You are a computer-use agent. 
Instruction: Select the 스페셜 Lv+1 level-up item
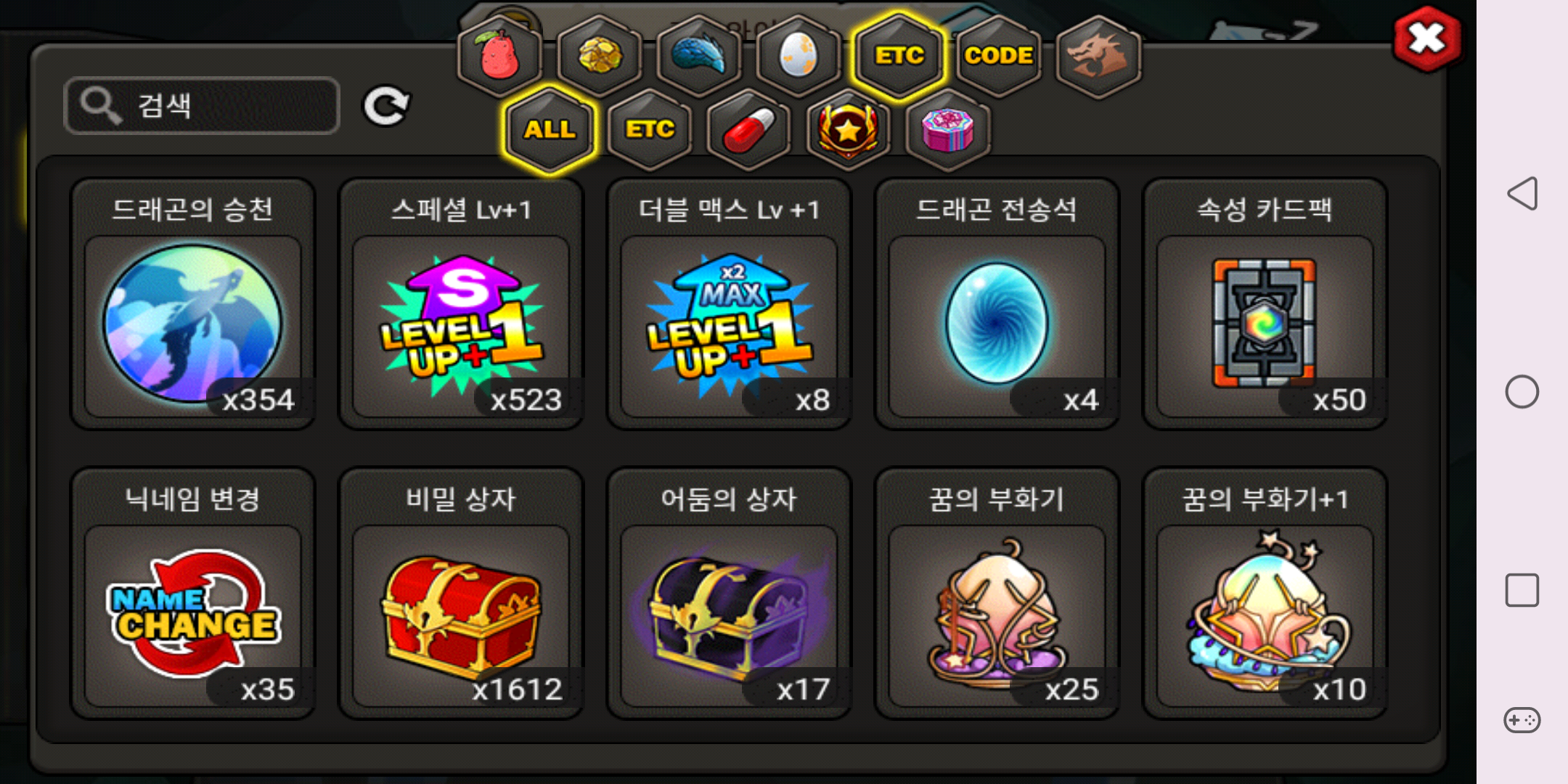[x=461, y=304]
